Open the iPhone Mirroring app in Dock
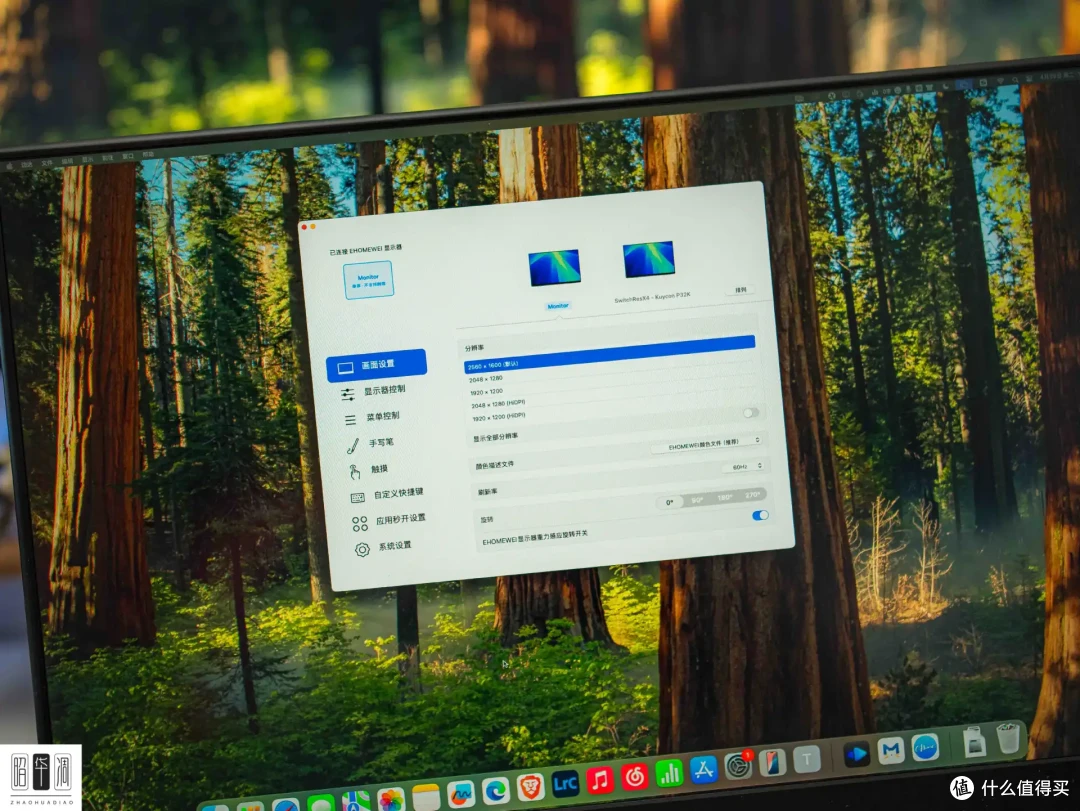 tap(773, 762)
